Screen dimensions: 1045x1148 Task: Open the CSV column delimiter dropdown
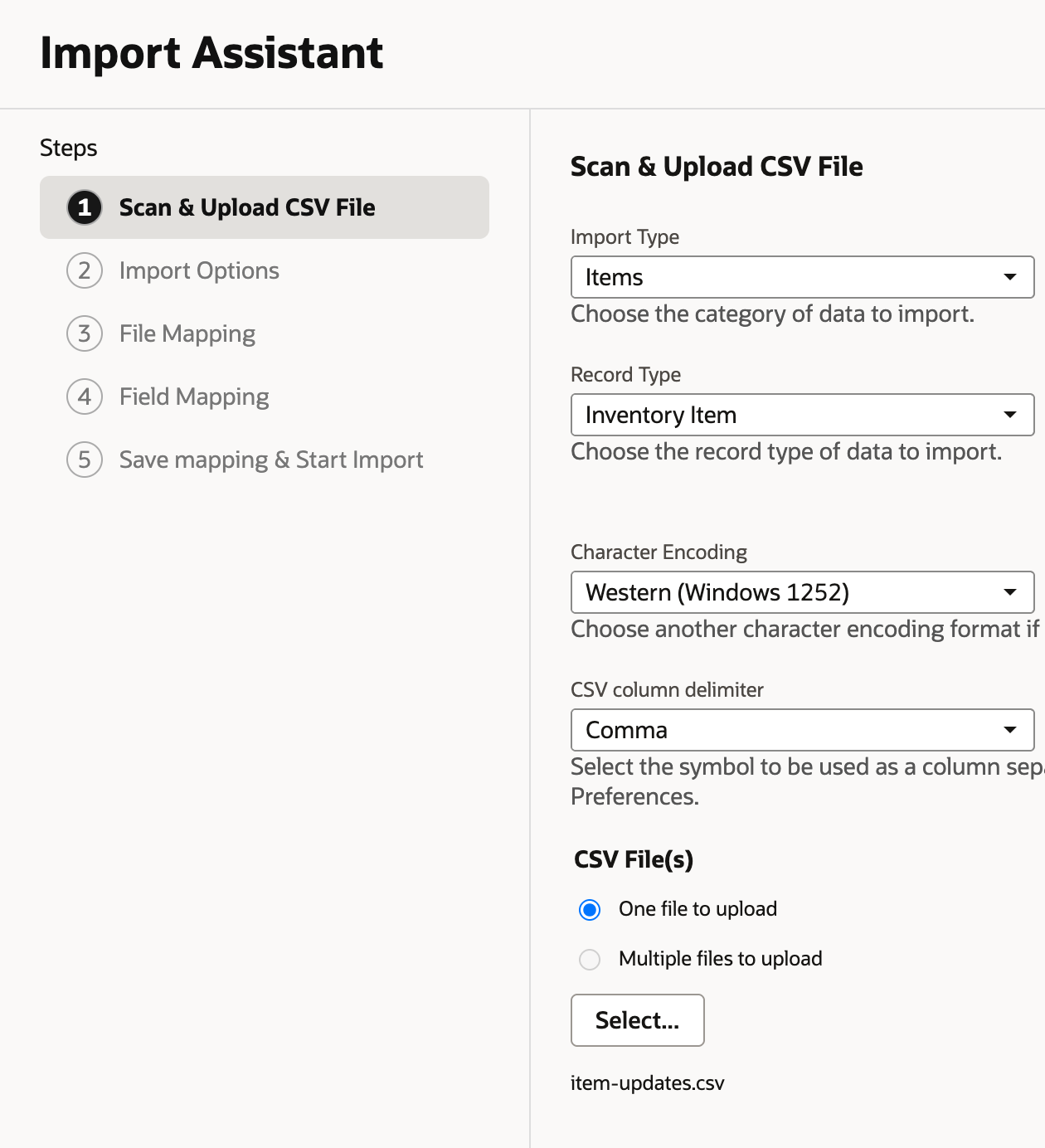(803, 730)
